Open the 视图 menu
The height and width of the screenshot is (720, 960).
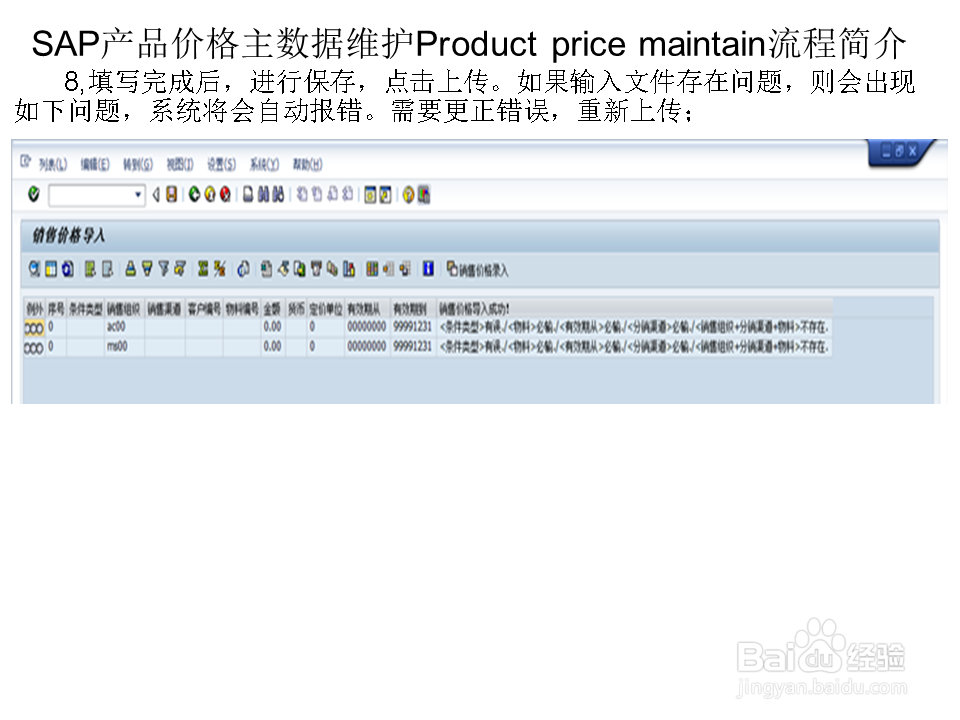point(179,164)
